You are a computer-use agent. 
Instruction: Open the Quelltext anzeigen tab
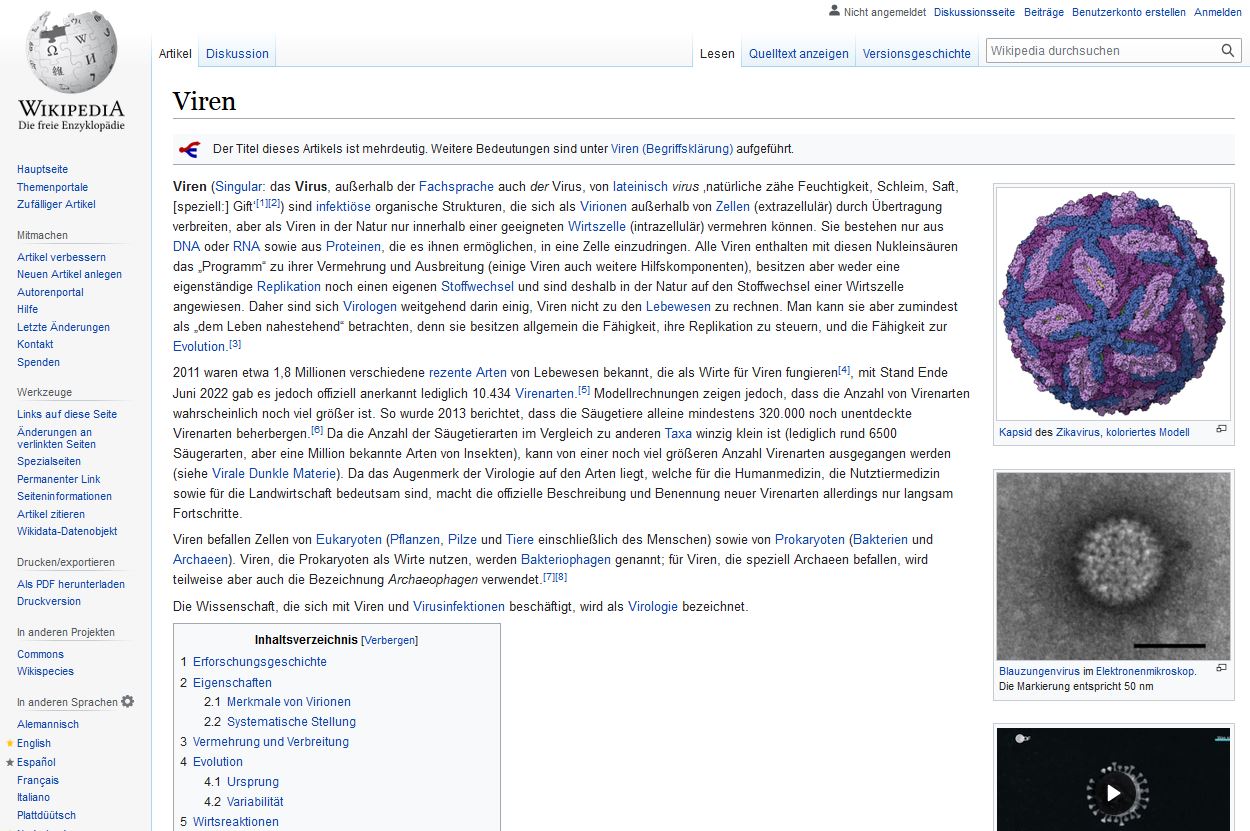click(798, 54)
